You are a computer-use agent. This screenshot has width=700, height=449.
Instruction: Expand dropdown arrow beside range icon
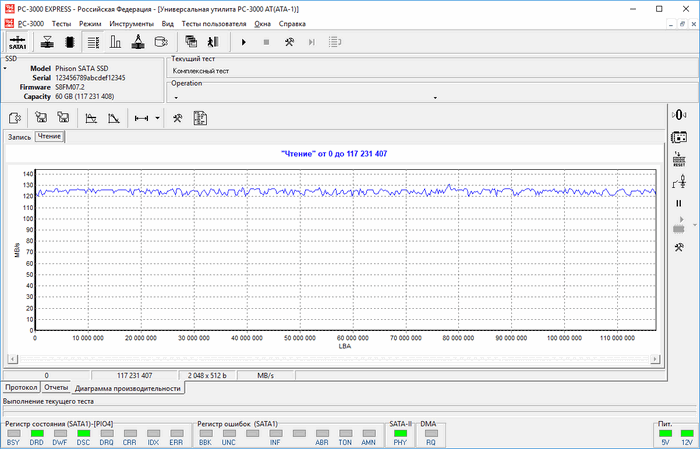coord(157,118)
